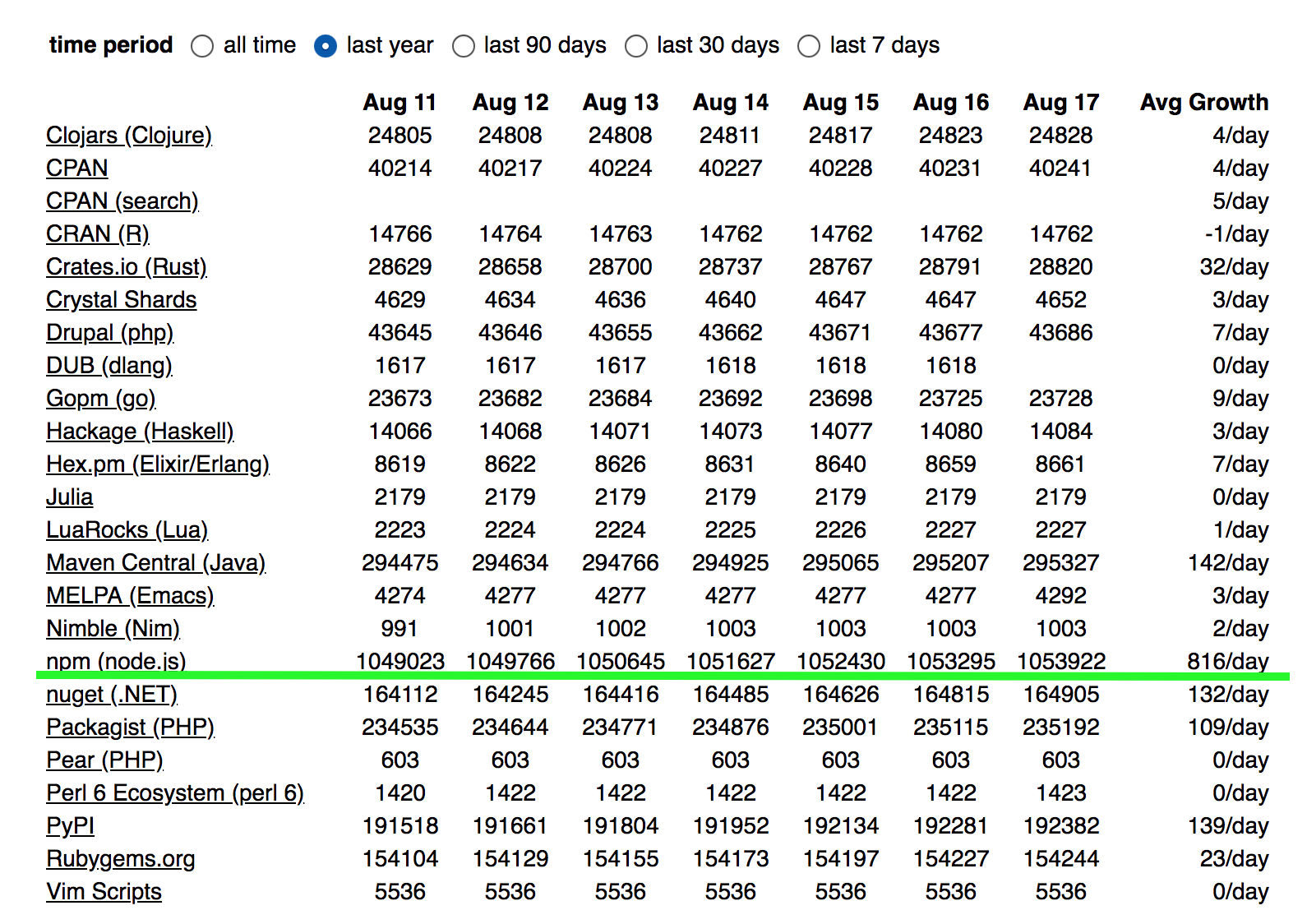Select the '32/day' growth value

1234,267
